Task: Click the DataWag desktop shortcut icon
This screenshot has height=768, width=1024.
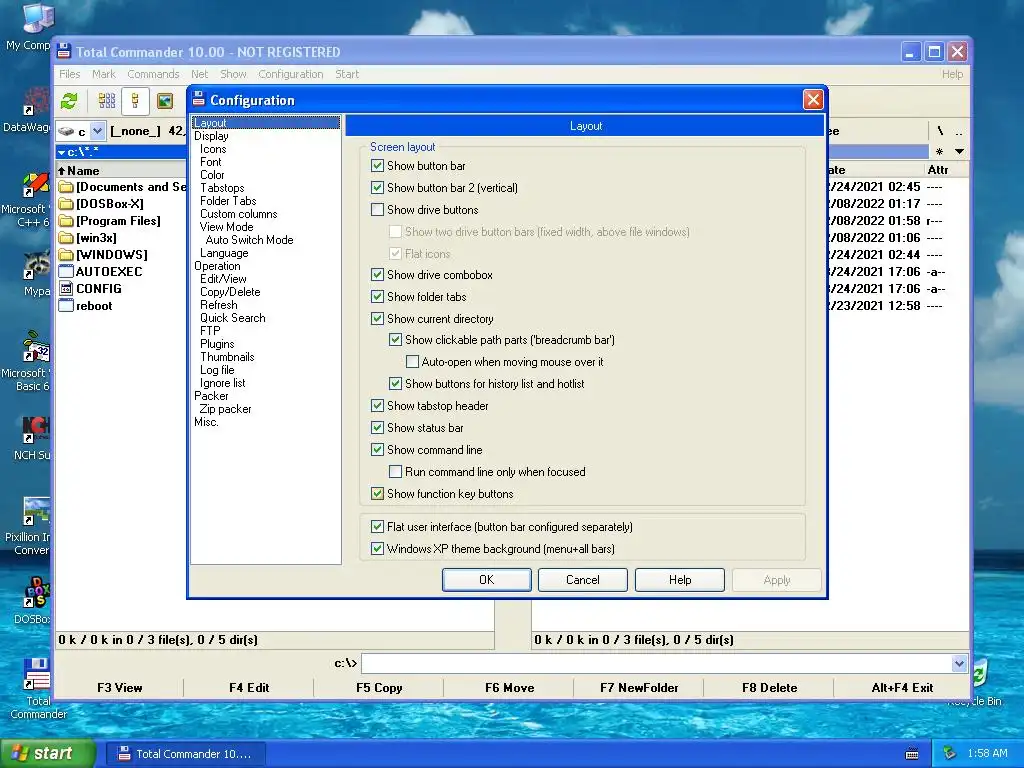Action: click(38, 103)
